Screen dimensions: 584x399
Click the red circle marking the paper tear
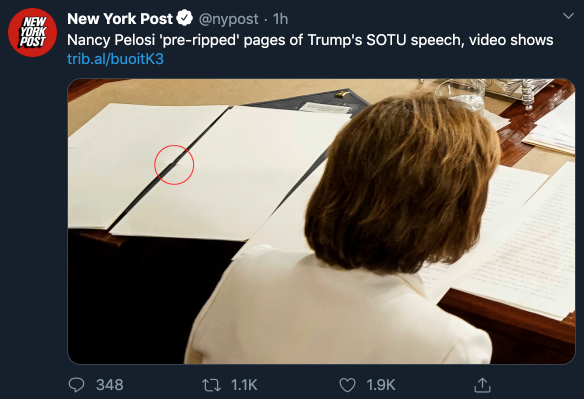tap(174, 165)
